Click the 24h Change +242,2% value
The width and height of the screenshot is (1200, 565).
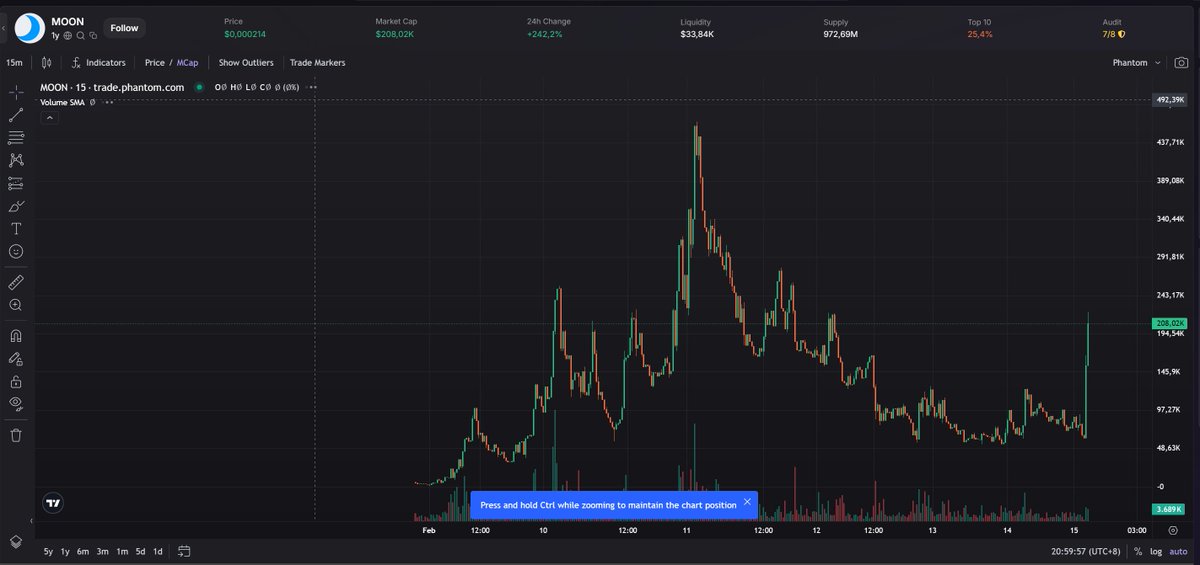click(x=544, y=34)
